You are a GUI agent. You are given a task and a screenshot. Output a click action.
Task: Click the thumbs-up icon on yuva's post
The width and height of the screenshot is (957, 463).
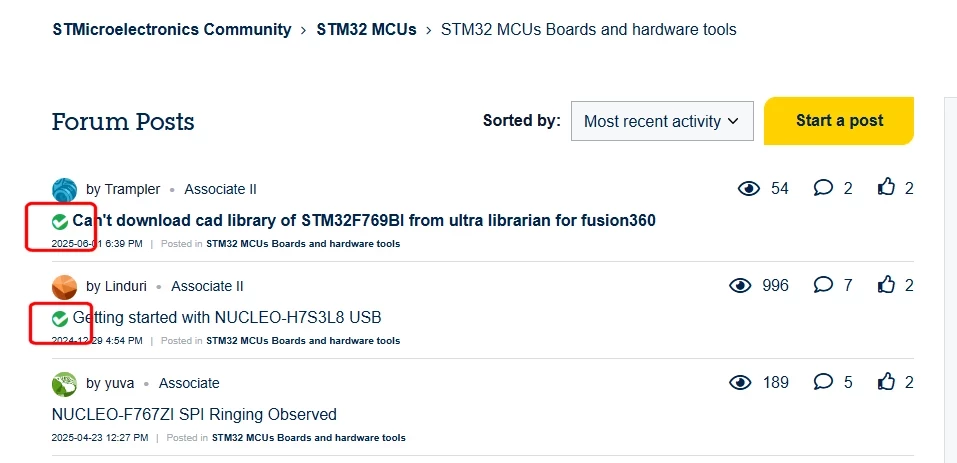click(x=886, y=381)
